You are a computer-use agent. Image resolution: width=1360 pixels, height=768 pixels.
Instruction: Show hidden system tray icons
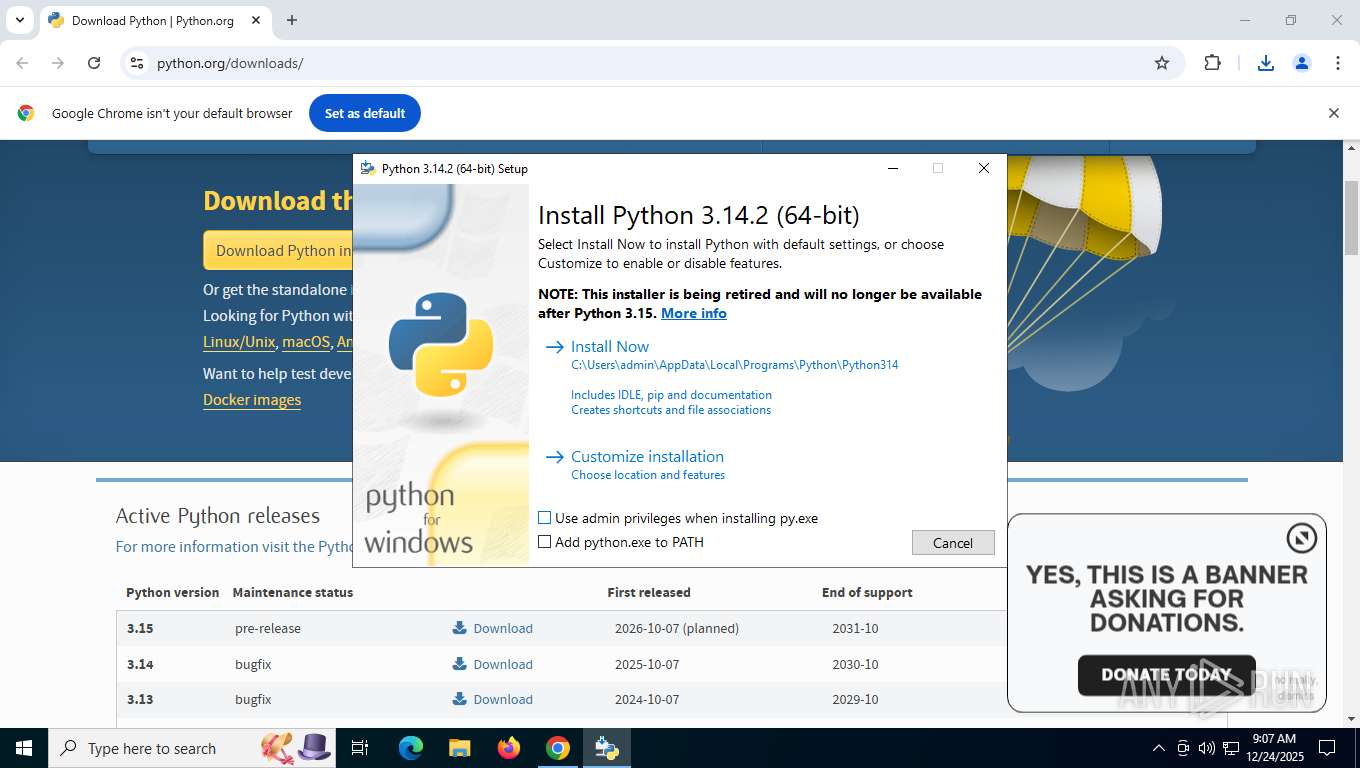click(x=1159, y=748)
